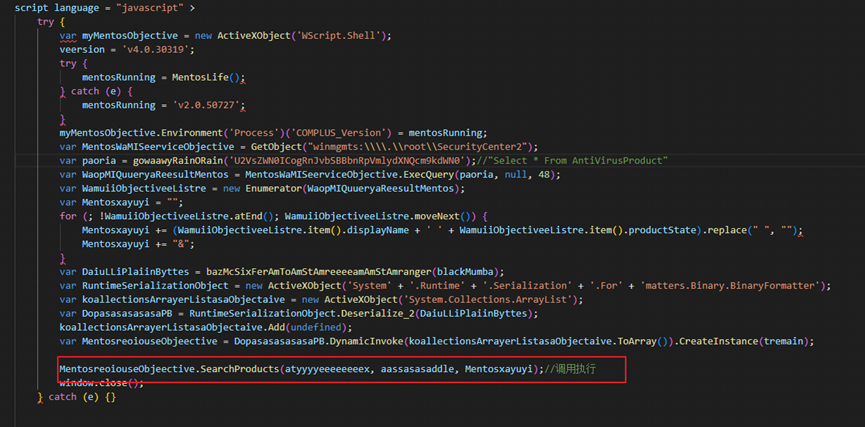Image resolution: width=865 pixels, height=427 pixels.
Task: Click the DopasasasasasaPB variable declaration
Action: [x=125, y=313]
